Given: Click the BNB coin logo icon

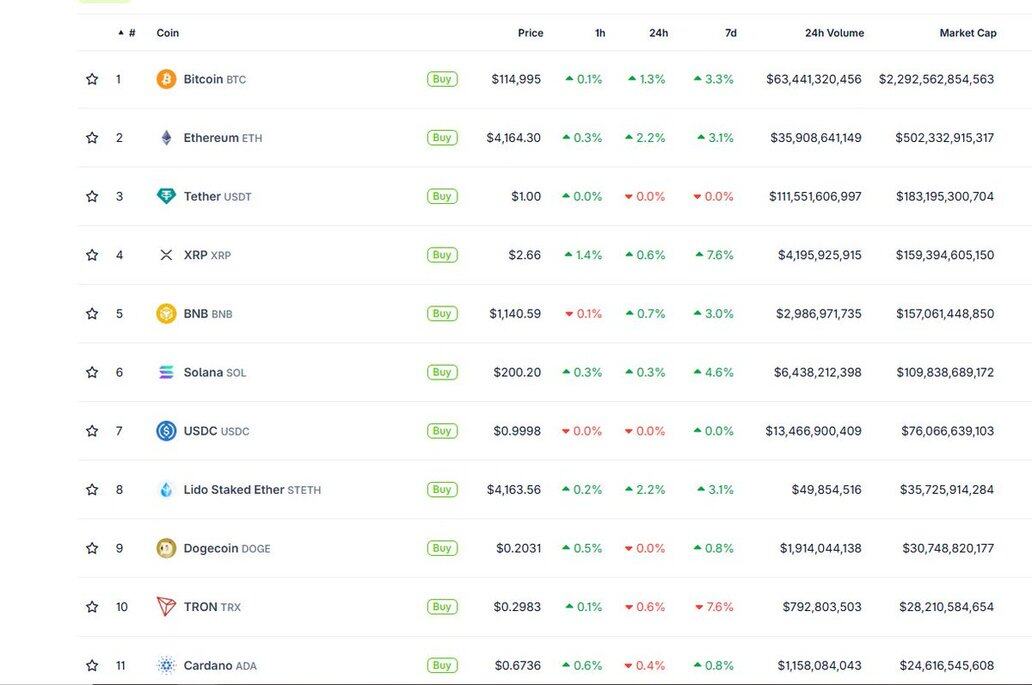Looking at the screenshot, I should pyautogui.click(x=166, y=314).
